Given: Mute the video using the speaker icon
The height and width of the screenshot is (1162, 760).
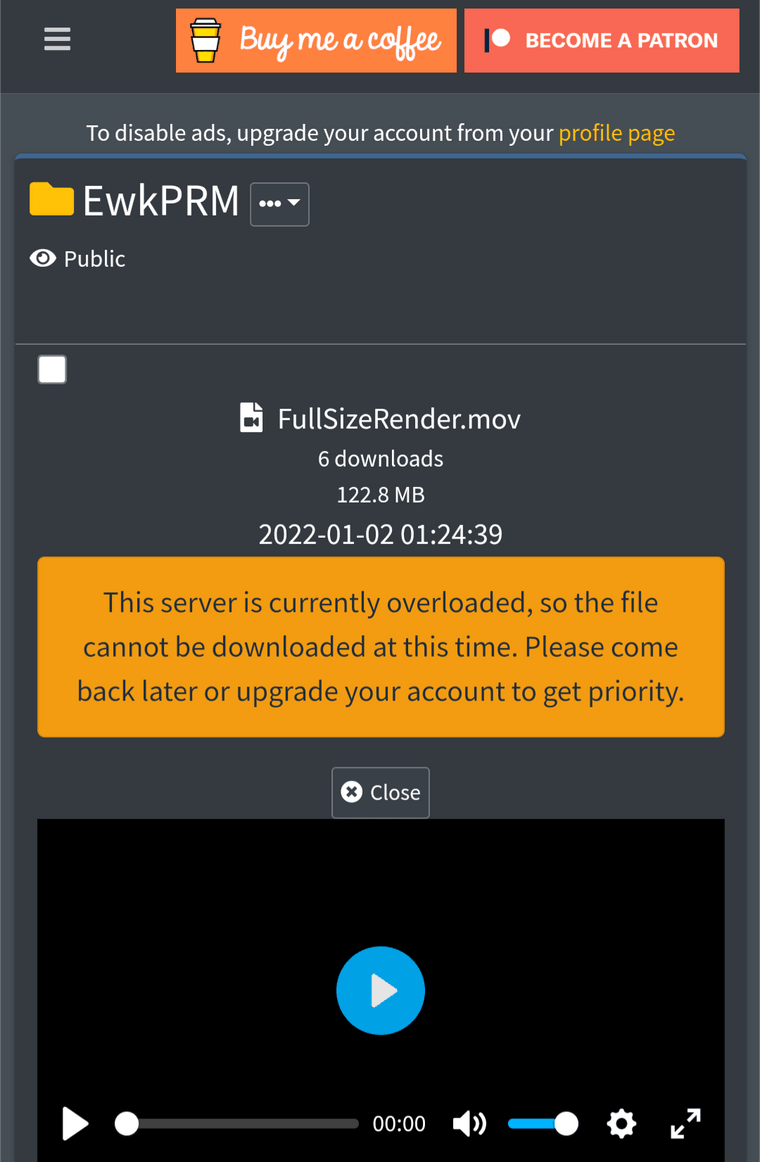Looking at the screenshot, I should 470,1123.
